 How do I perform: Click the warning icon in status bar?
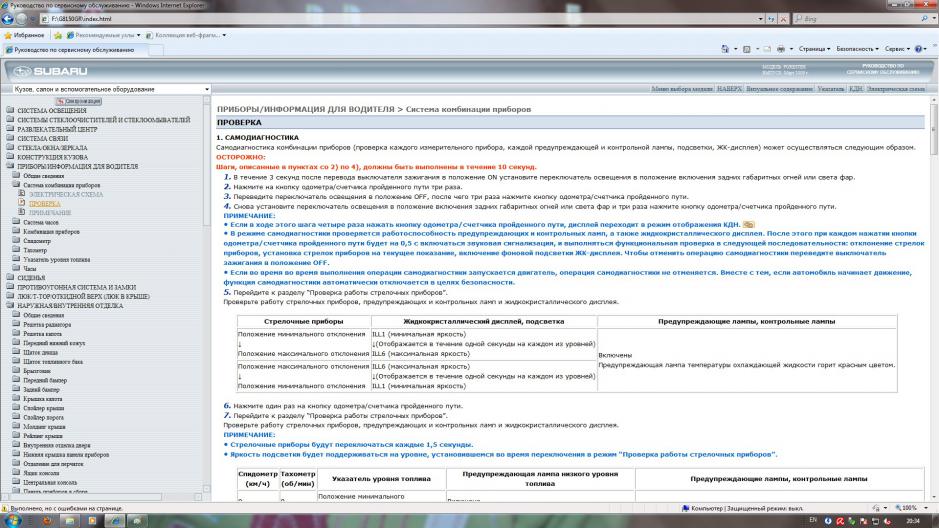(x=5, y=508)
